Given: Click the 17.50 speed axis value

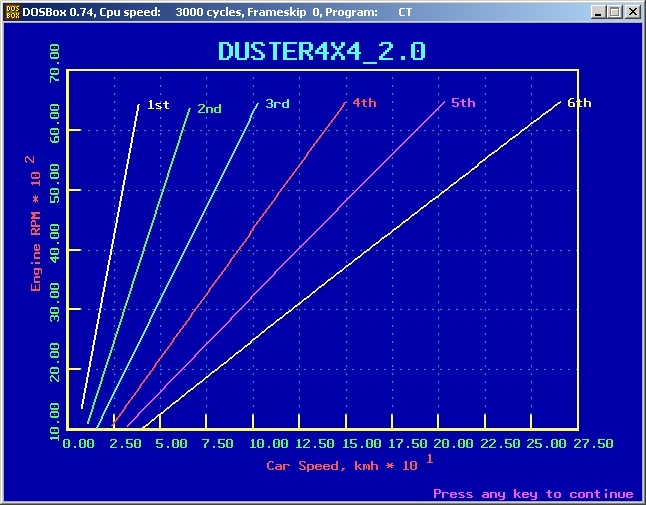Looking at the screenshot, I should tap(407, 444).
